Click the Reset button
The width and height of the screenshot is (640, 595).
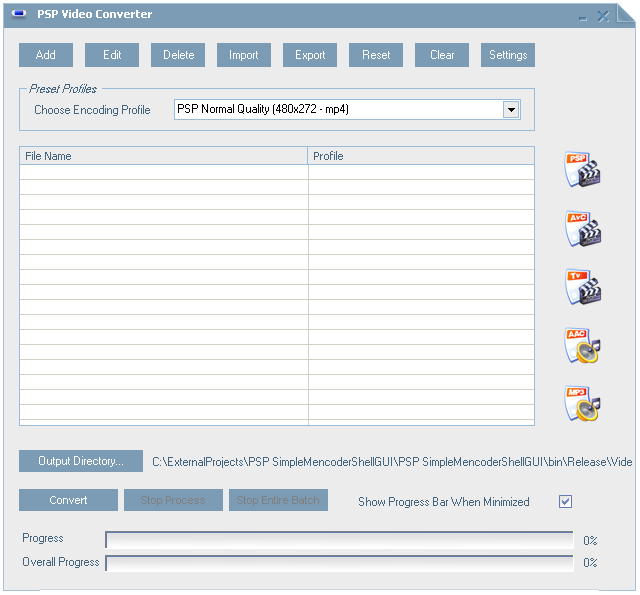point(376,55)
